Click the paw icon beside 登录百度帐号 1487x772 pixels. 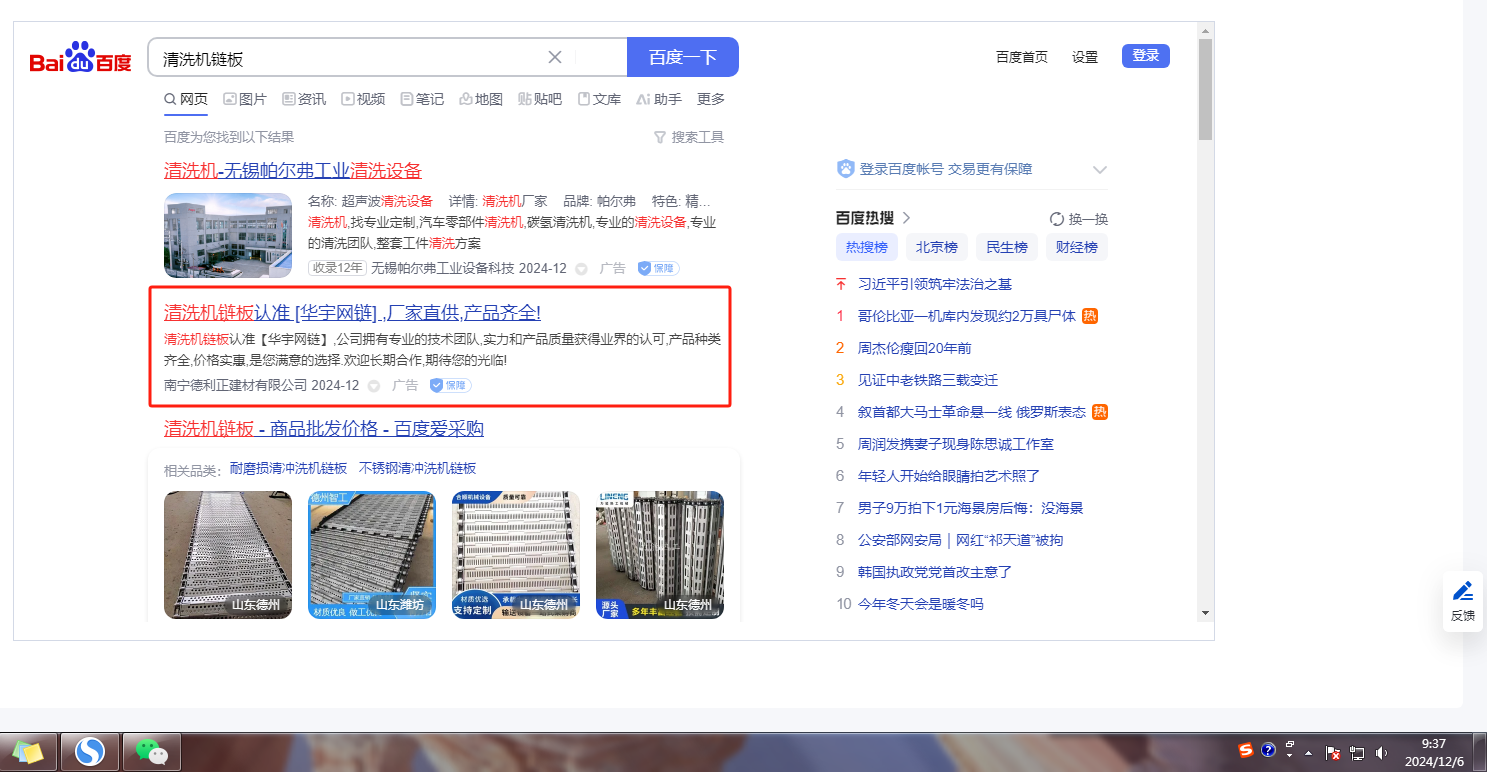pos(846,169)
